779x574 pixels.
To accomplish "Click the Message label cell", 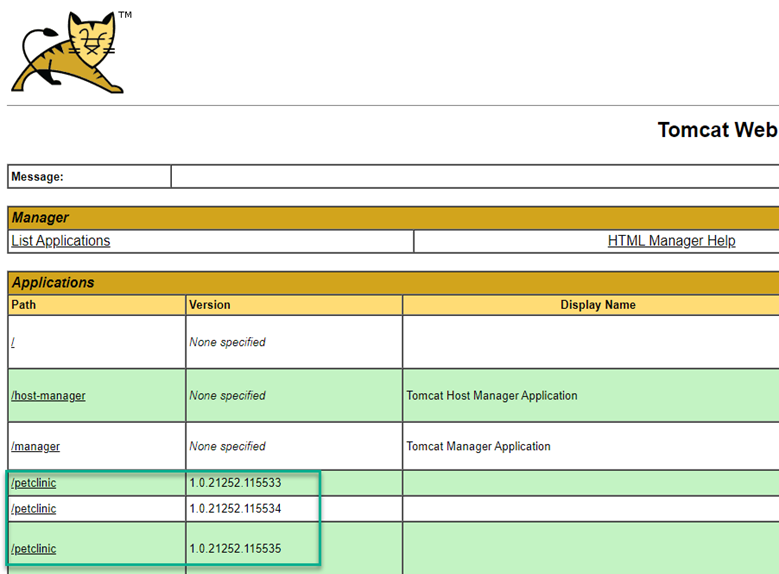I will [89, 177].
